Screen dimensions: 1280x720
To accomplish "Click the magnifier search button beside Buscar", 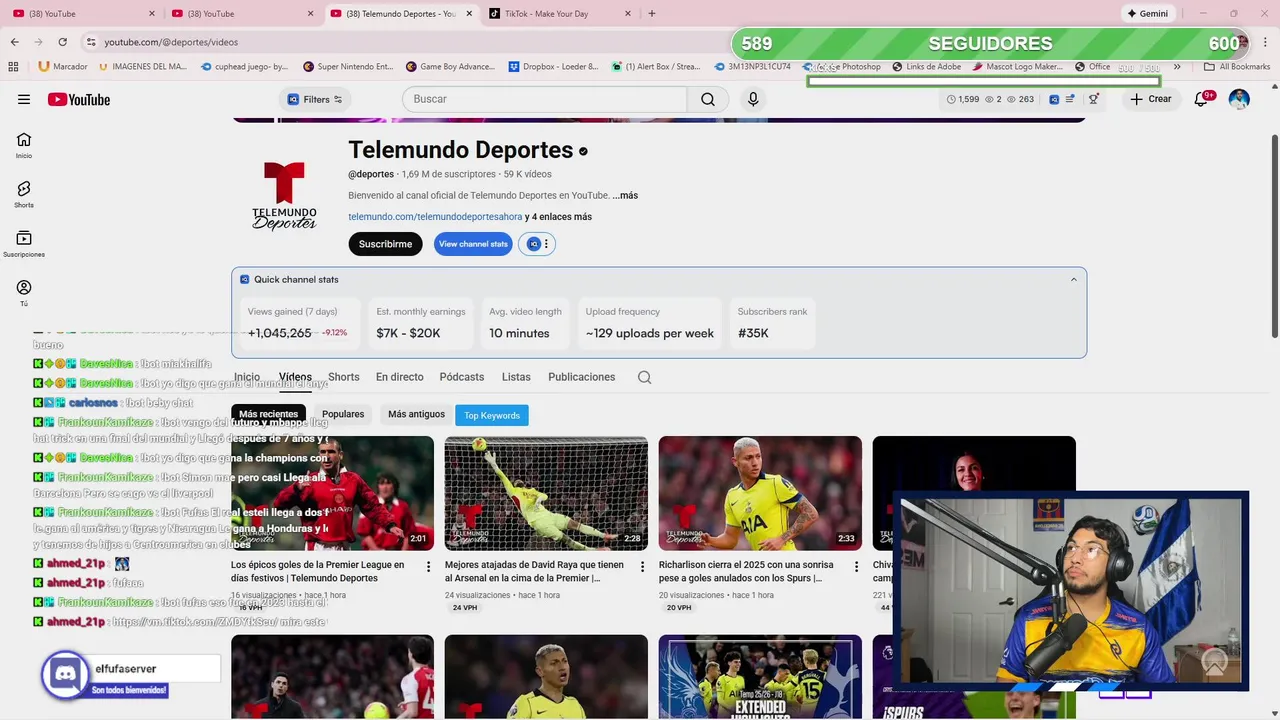I will [708, 99].
